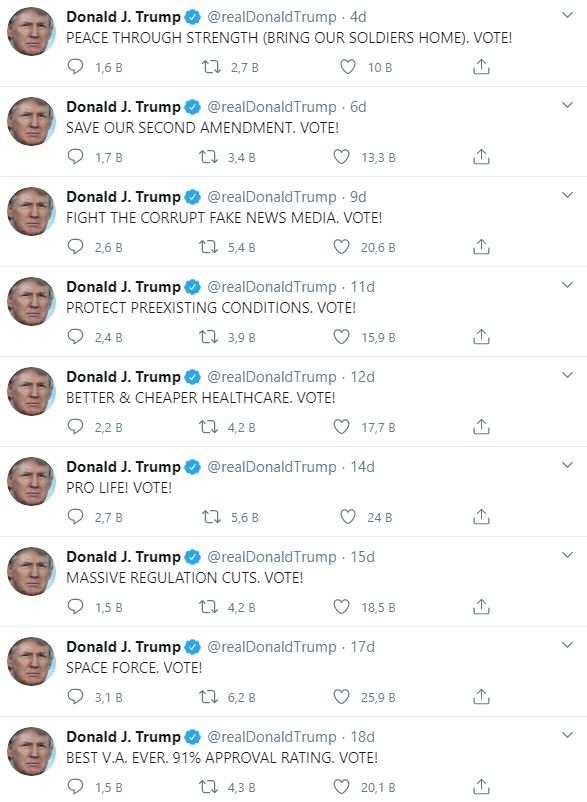This screenshot has height=802, width=587.
Task: Click the verified badge on the 12d tweet
Action: 193,377
